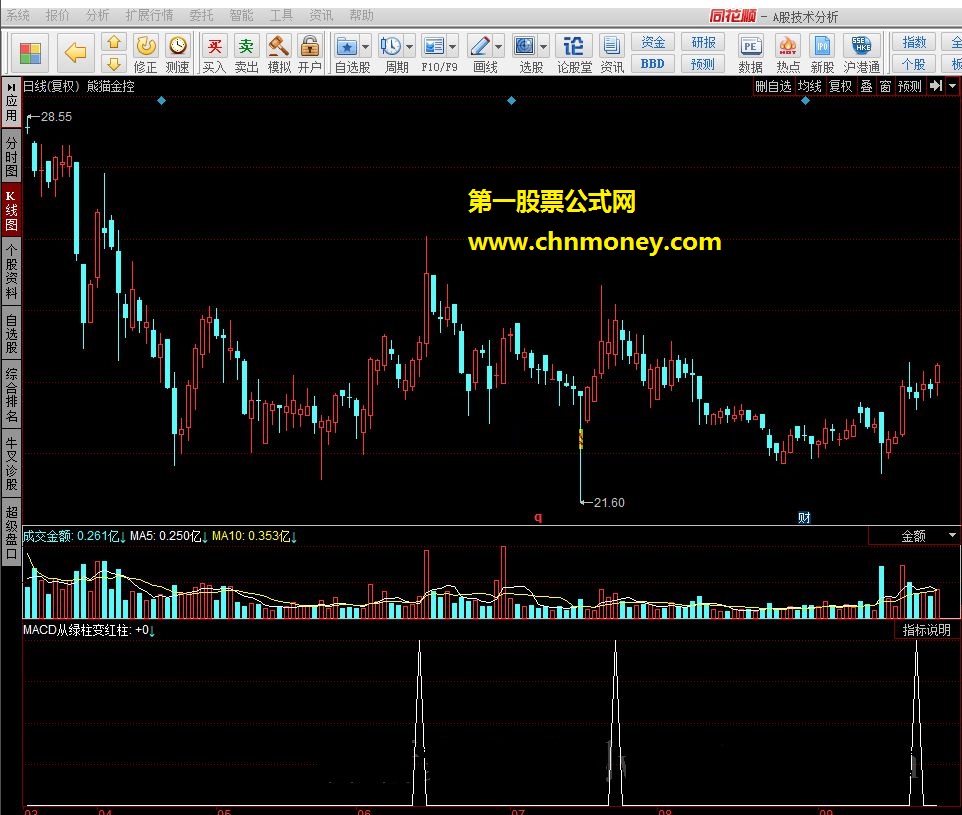Open the 热点 hot topics flame icon
962x815 pixels.
(788, 53)
